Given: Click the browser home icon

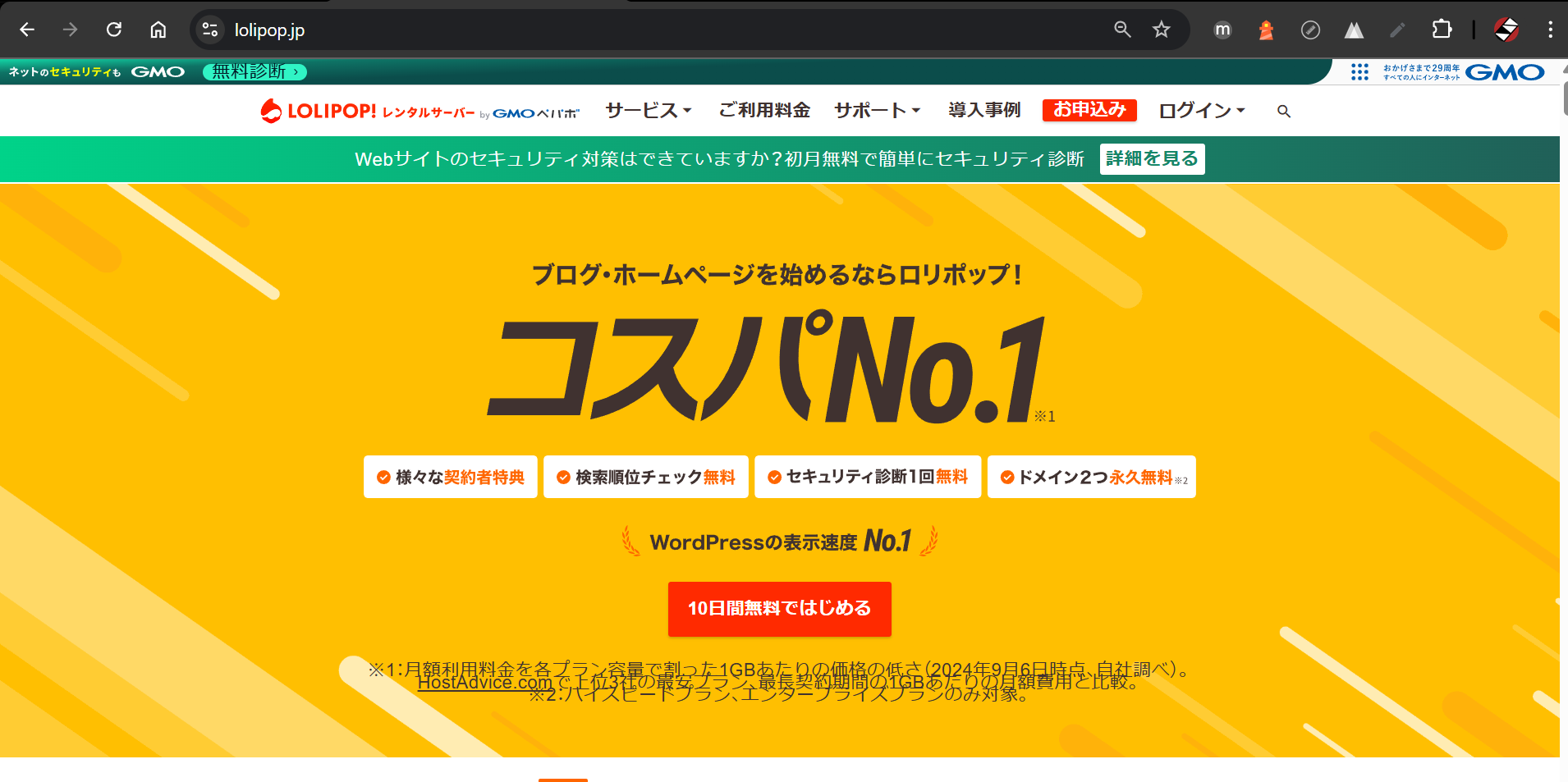Looking at the screenshot, I should [158, 30].
